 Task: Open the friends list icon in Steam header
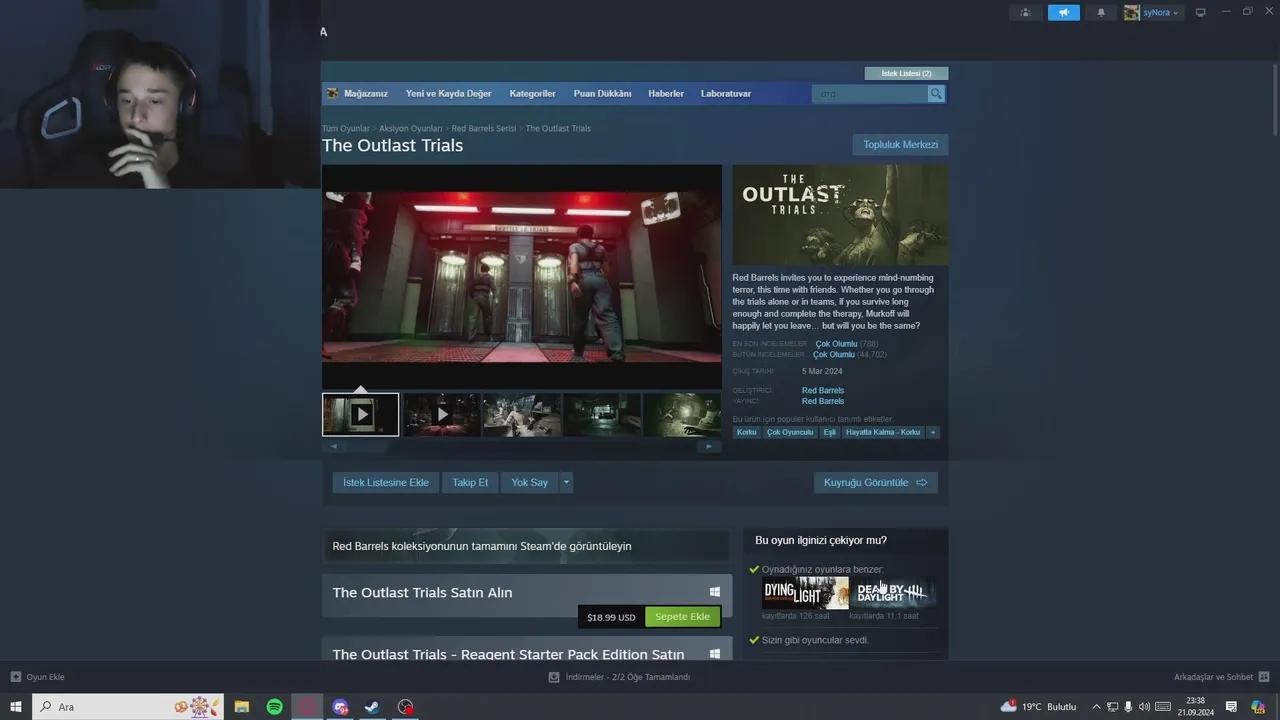[x=1025, y=12]
